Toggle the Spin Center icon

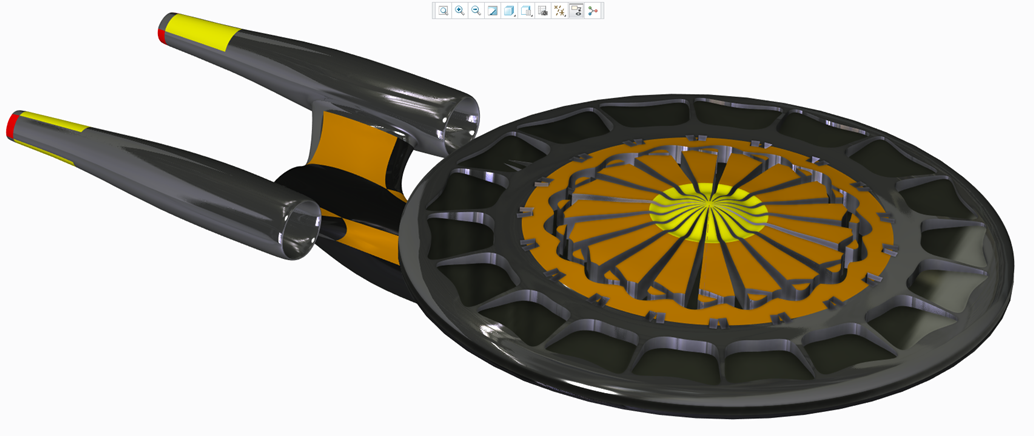tap(593, 11)
